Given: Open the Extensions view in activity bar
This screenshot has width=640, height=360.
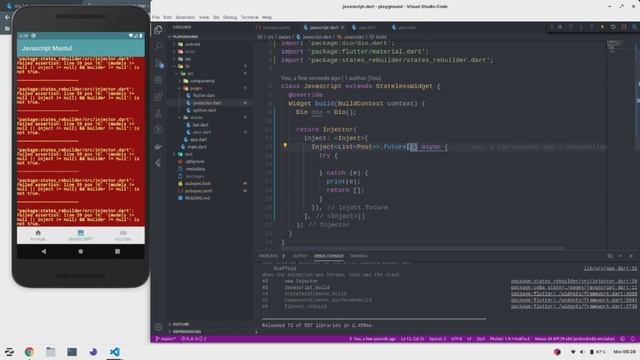Looking at the screenshot, I should [x=158, y=97].
